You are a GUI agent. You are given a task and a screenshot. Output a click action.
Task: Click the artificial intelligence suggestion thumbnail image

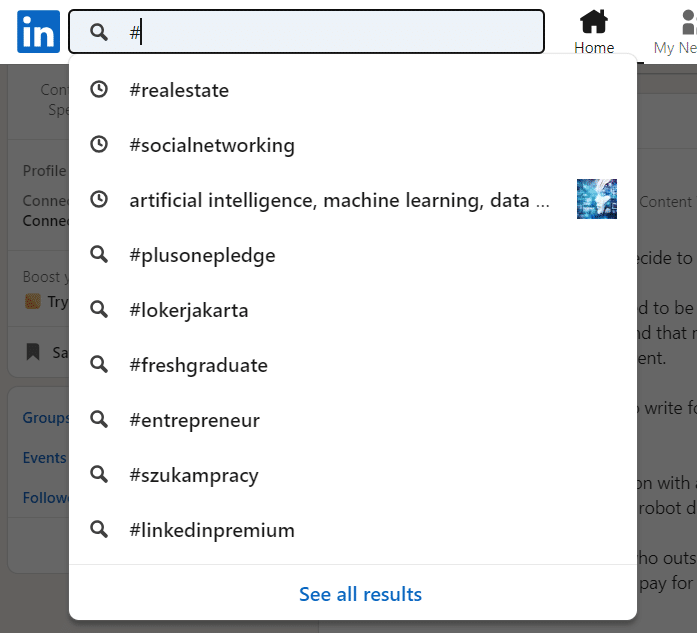click(597, 199)
